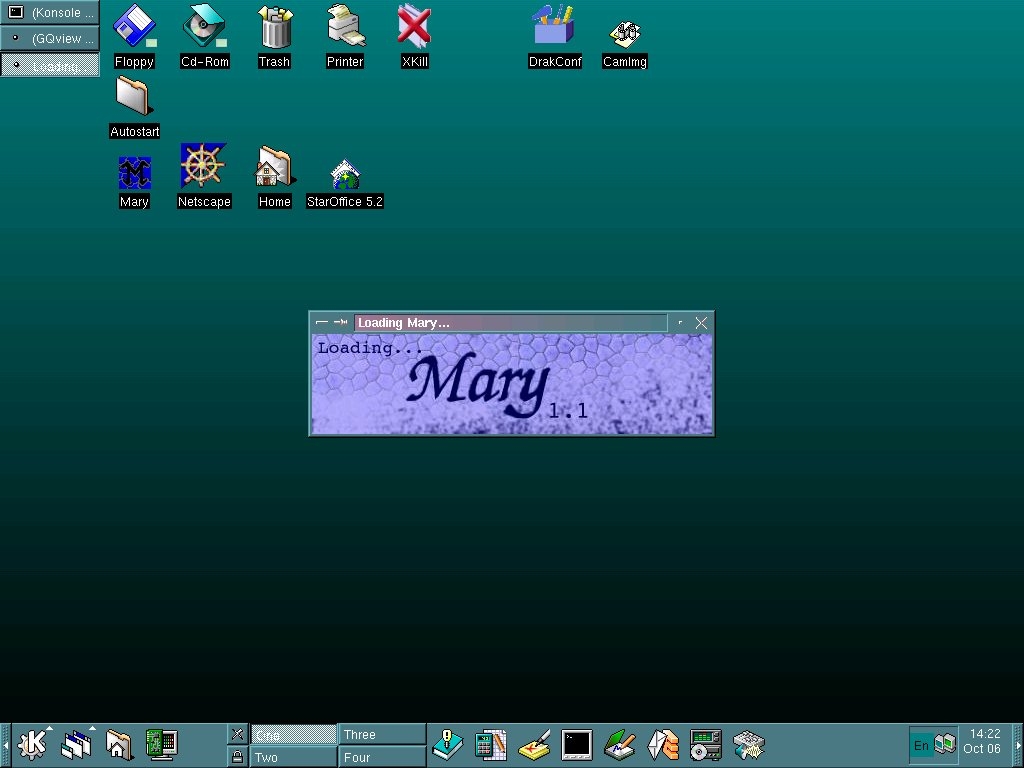The width and height of the screenshot is (1024, 768).
Task: Open the Mary desktop icon
Action: tap(134, 174)
